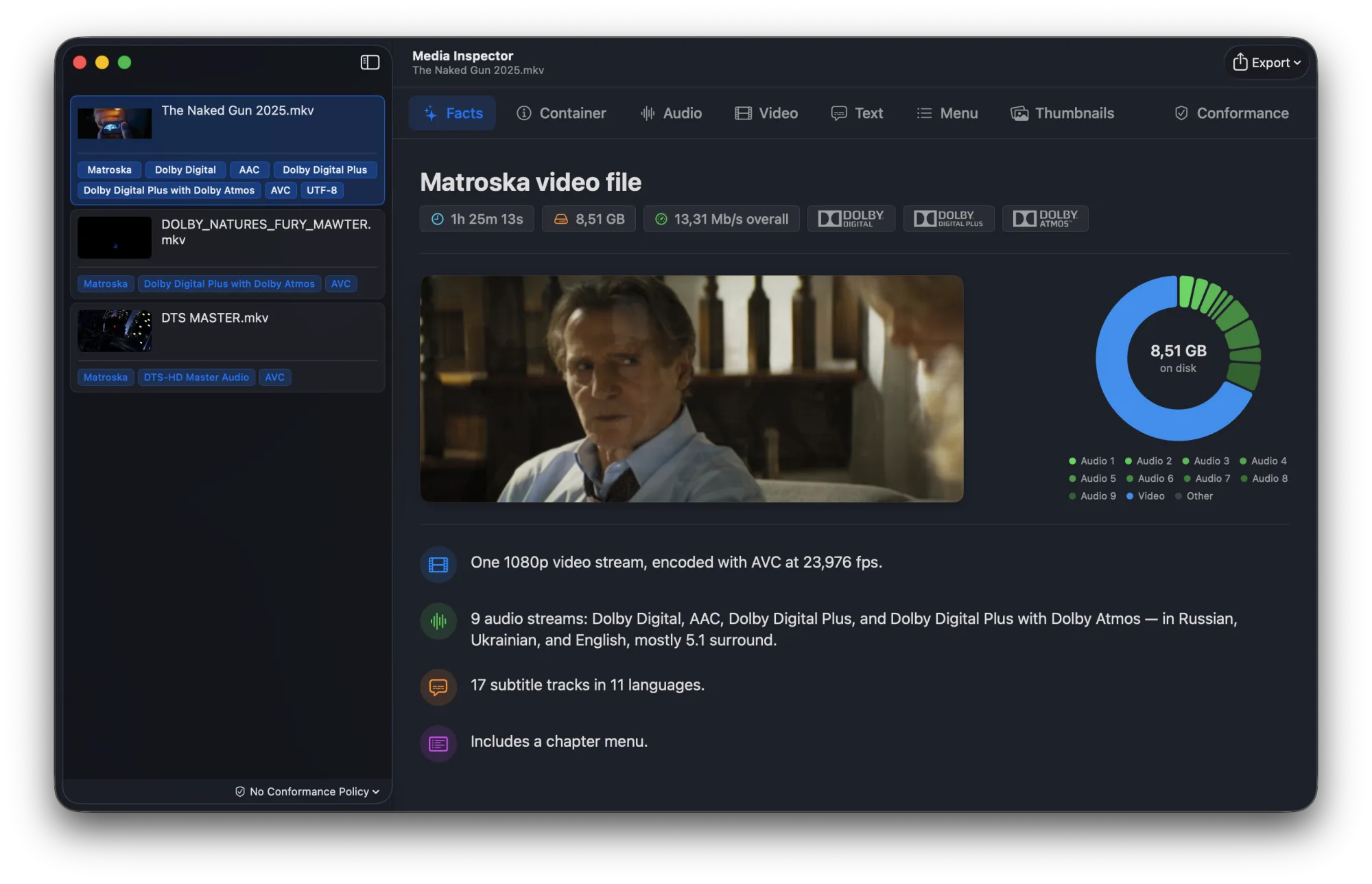
Task: Toggle the sidebar panel icon
Action: pos(370,62)
